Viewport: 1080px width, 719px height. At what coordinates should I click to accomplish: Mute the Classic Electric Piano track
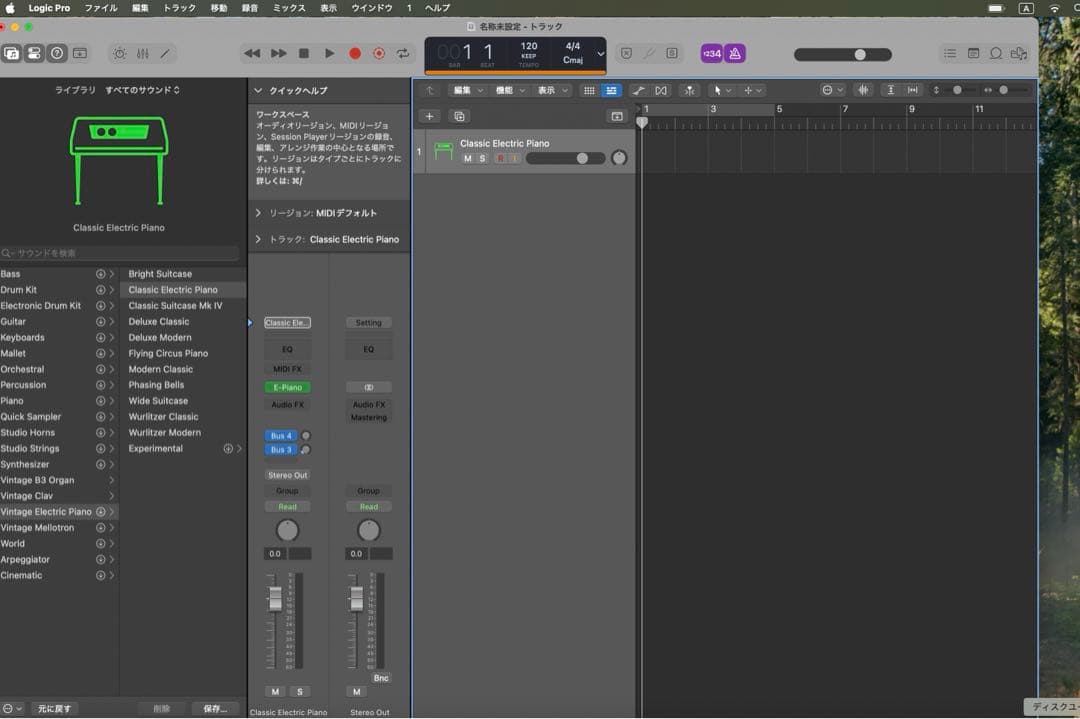467,159
